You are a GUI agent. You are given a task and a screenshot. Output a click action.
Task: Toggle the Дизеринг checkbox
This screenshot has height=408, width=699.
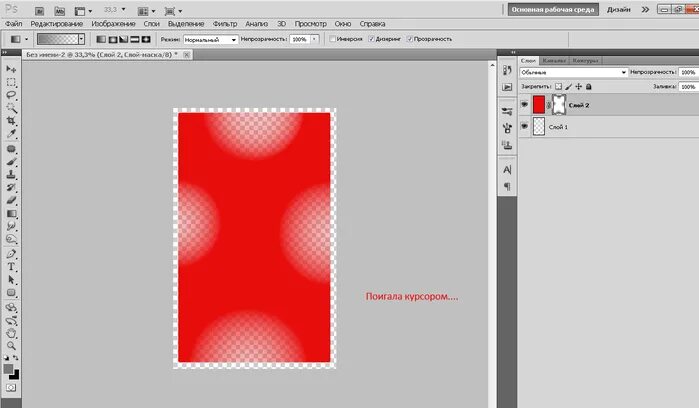(x=371, y=39)
